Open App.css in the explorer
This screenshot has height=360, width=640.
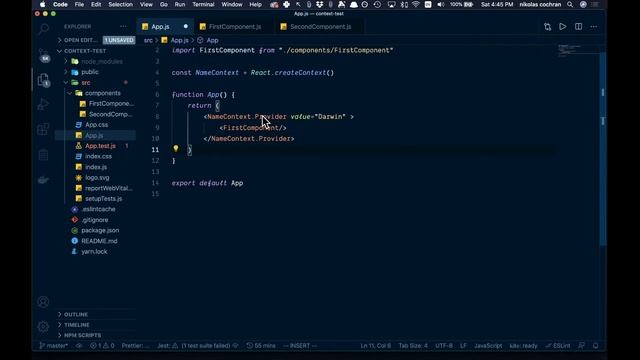coord(96,124)
